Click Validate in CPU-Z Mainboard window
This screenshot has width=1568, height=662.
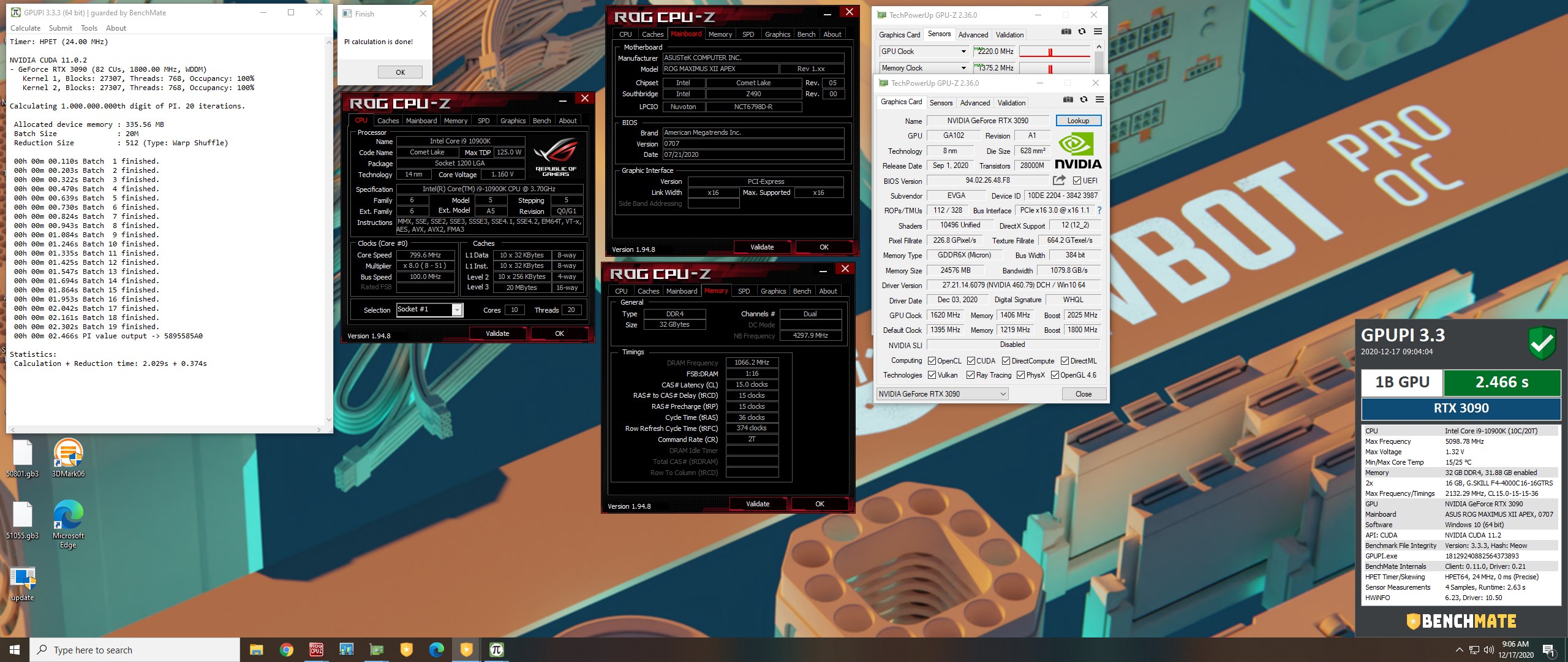click(762, 247)
